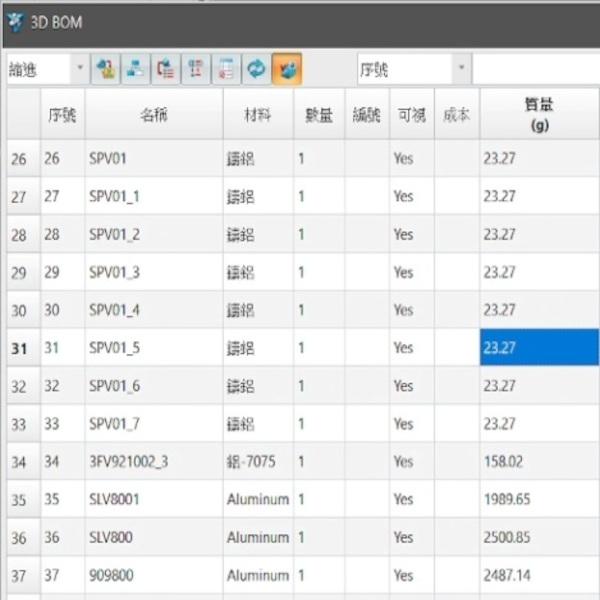Click the 鑄鋁 material in SPV01_1 row
Screen dimensions: 600x600
tap(258, 196)
